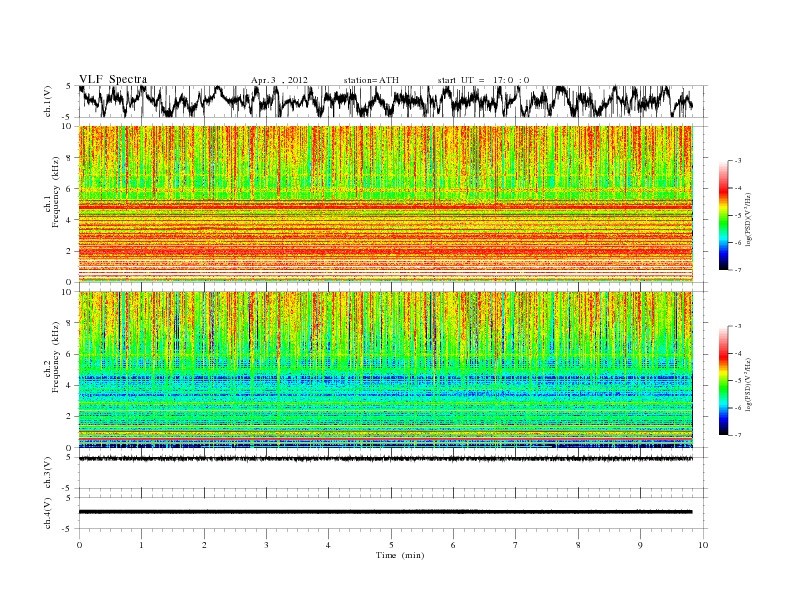Screen dimensions: 792x612
Task: Click inside the ch.1 spectrogram panel
Action: click(x=385, y=204)
